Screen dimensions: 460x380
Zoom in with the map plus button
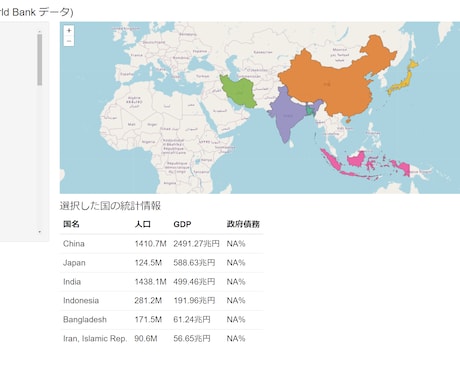tap(69, 30)
